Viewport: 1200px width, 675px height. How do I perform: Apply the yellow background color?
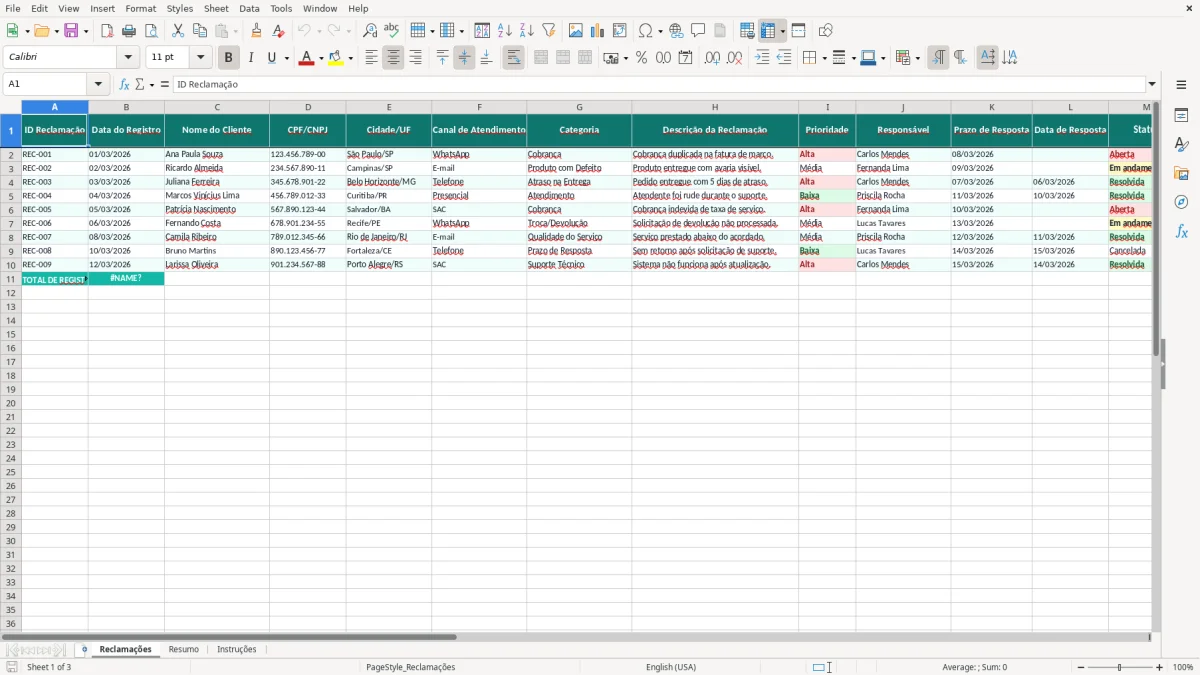pyautogui.click(x=336, y=58)
